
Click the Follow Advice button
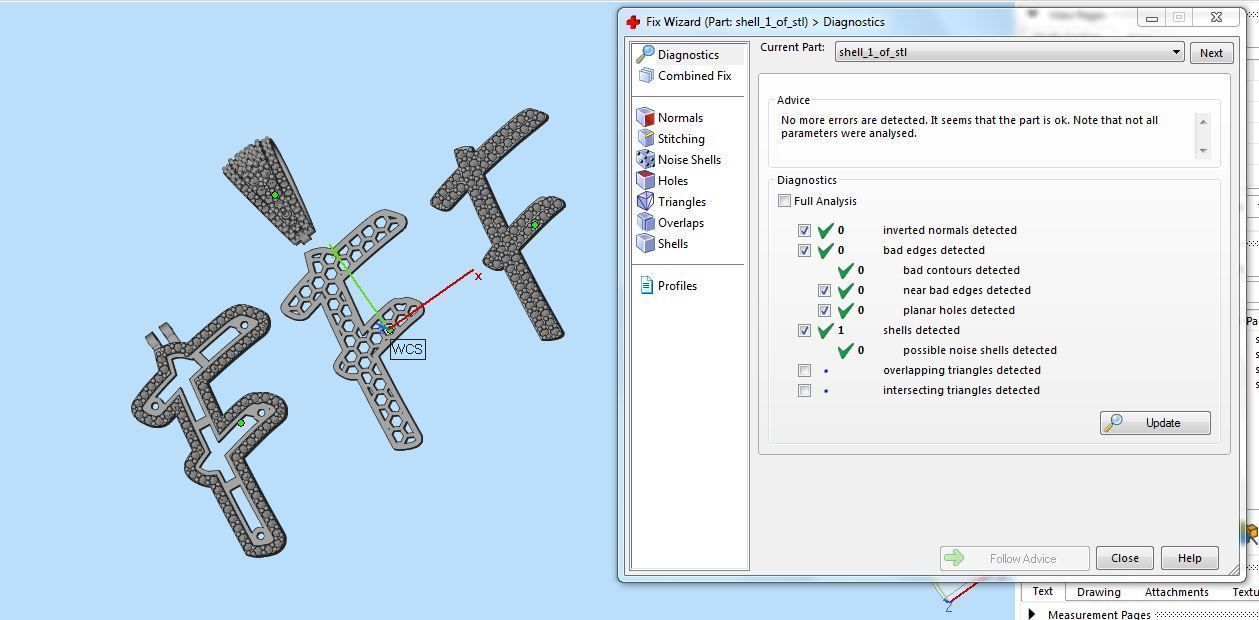1014,558
